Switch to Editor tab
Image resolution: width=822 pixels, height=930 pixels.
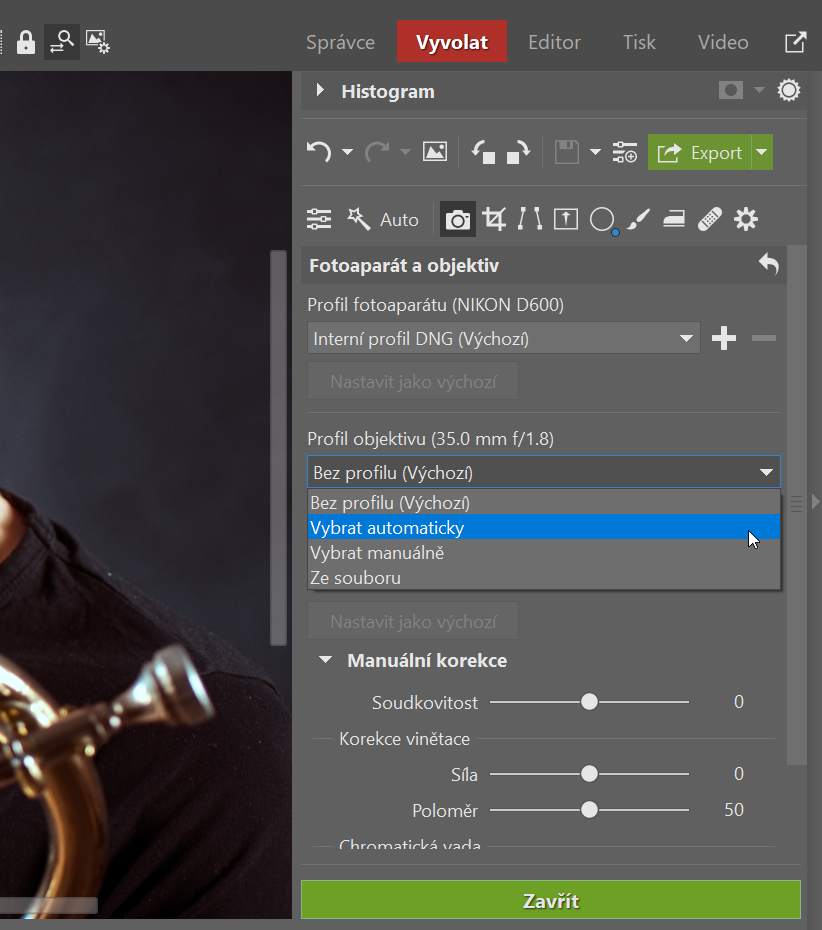(555, 42)
